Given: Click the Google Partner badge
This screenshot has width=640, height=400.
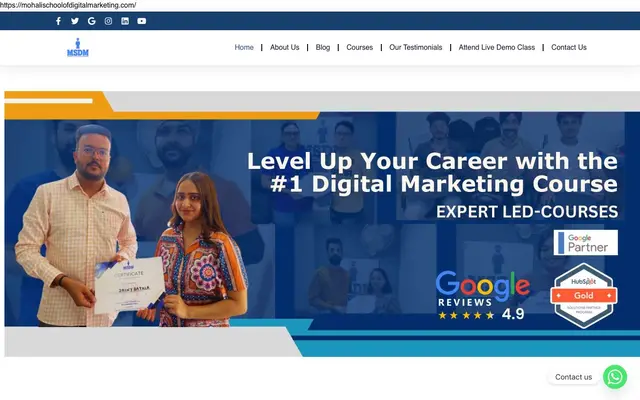Looking at the screenshot, I should (x=586, y=242).
